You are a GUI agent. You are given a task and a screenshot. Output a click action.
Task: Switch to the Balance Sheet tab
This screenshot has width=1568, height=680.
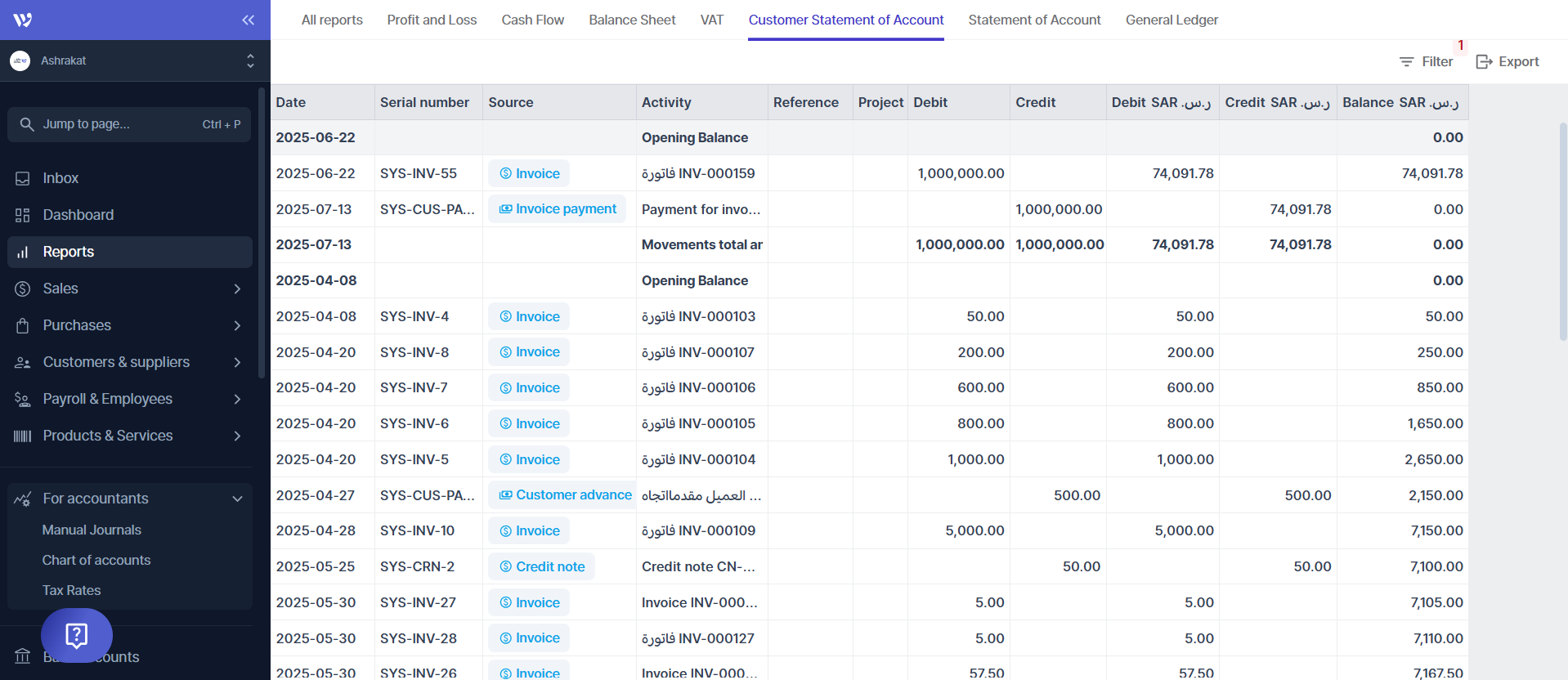tap(632, 20)
